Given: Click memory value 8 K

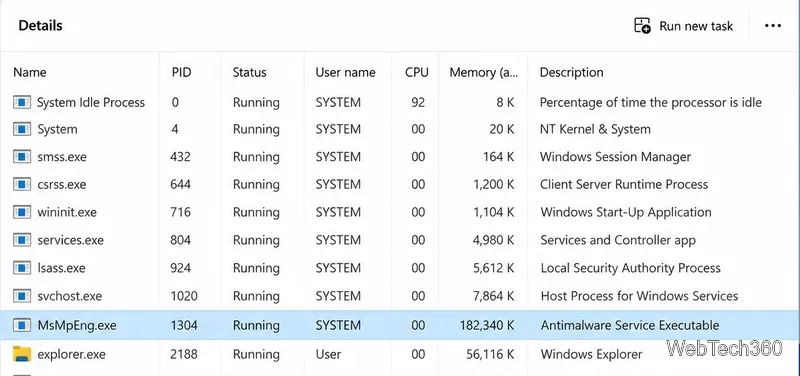Looking at the screenshot, I should click(x=505, y=102).
